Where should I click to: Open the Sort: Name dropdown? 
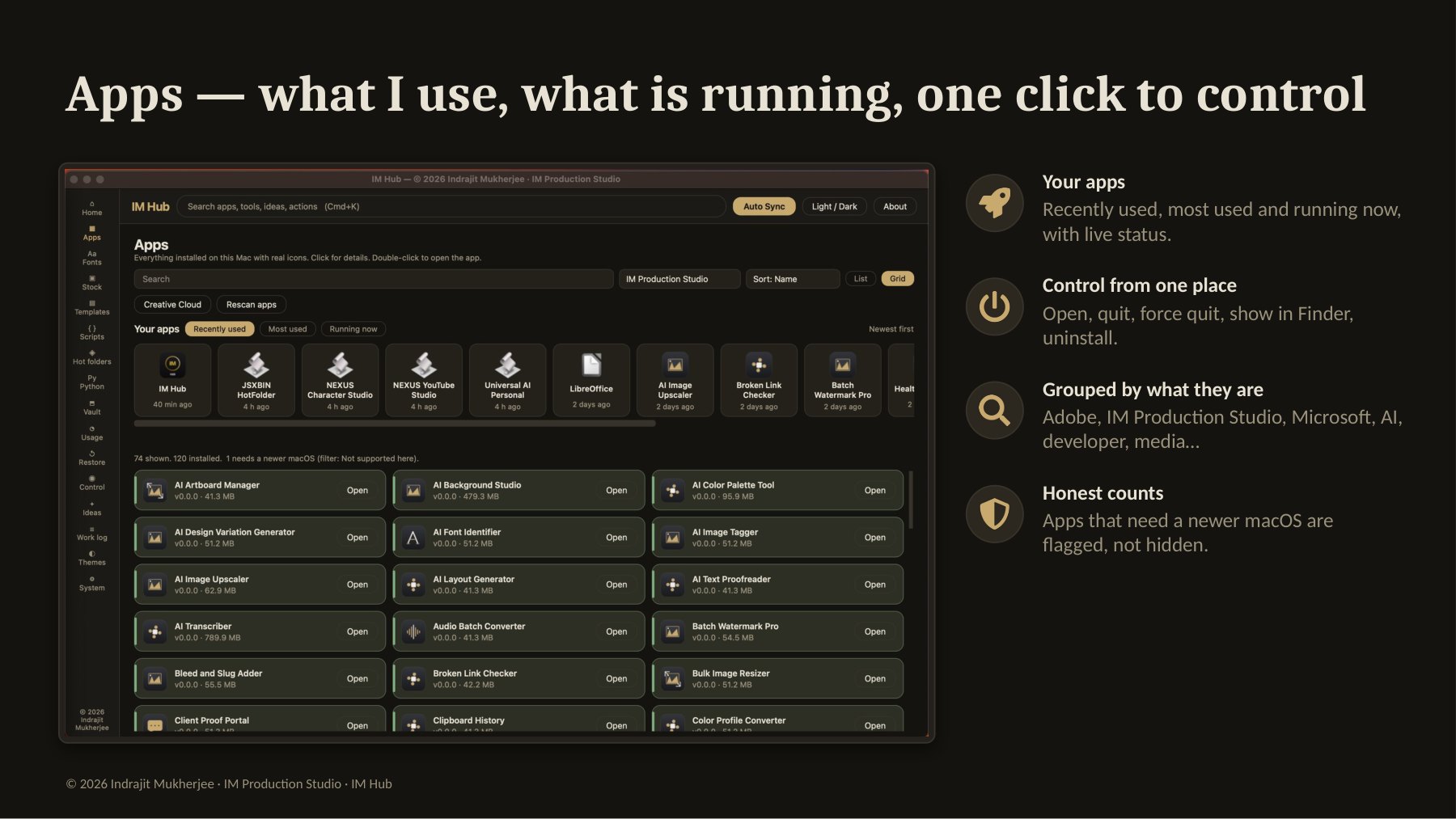793,279
